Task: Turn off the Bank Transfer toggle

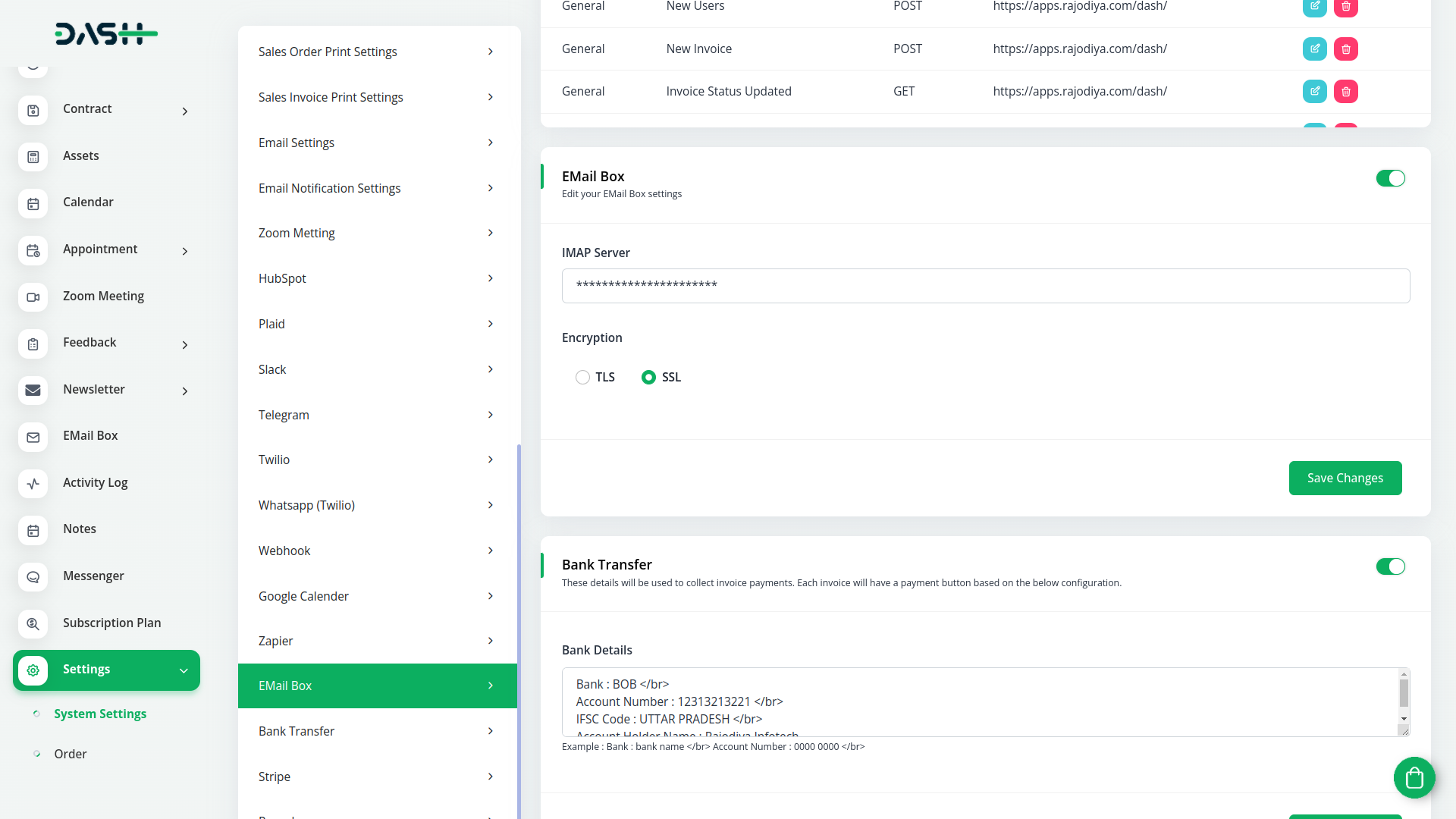Action: [1390, 566]
